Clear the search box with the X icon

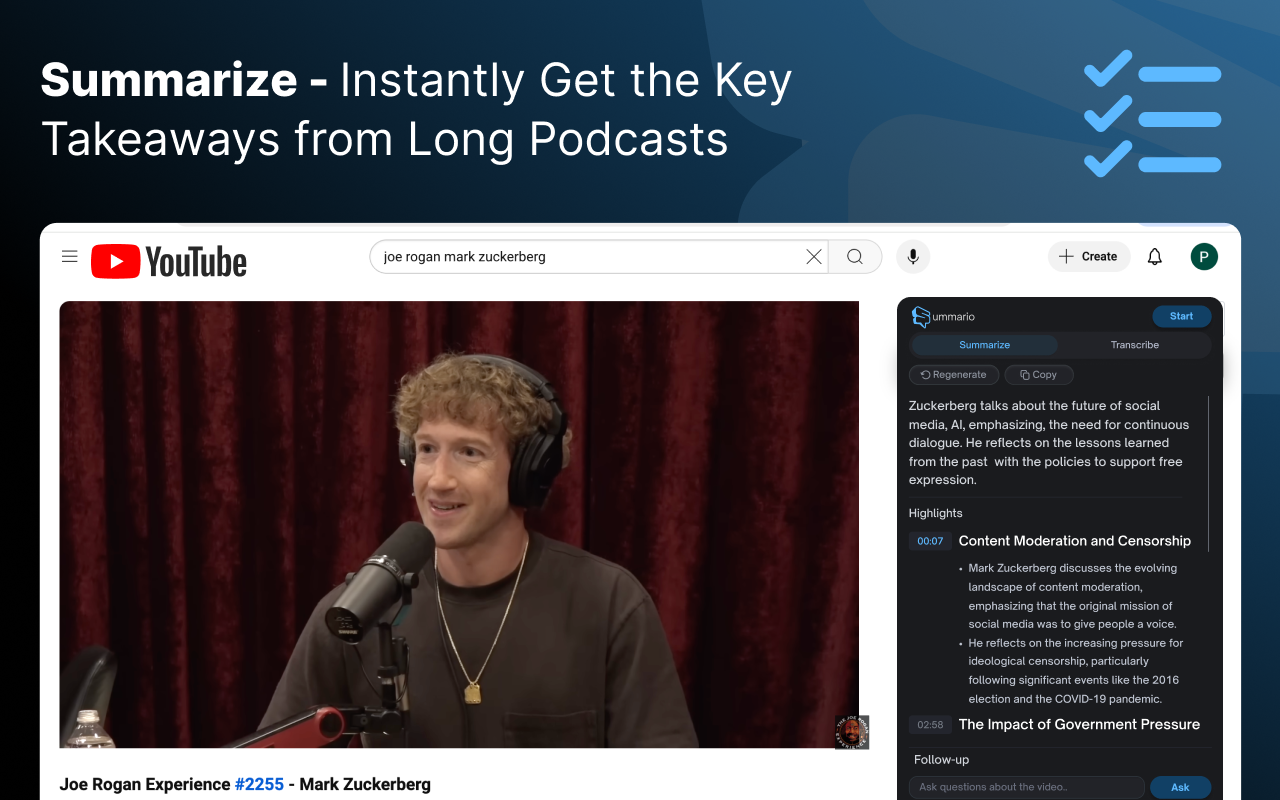[814, 257]
